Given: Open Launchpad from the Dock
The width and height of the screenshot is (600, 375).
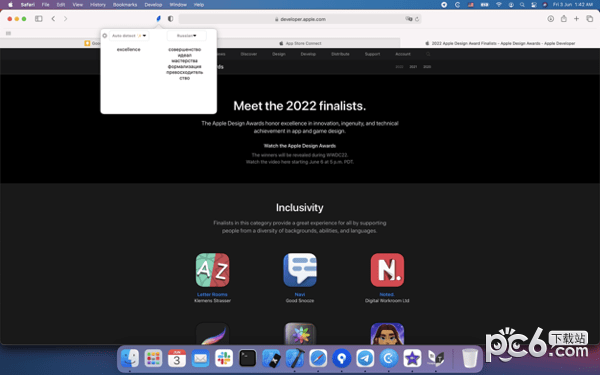Looking at the screenshot, I should [153, 359].
